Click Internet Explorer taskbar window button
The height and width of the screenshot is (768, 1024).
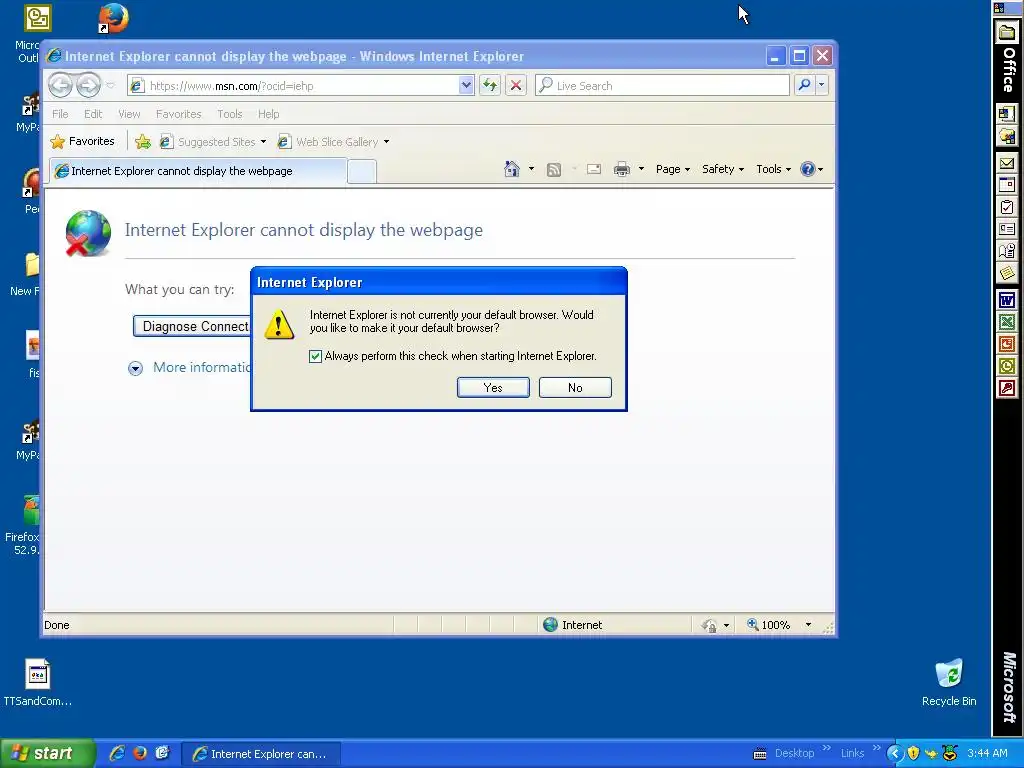(x=261, y=754)
